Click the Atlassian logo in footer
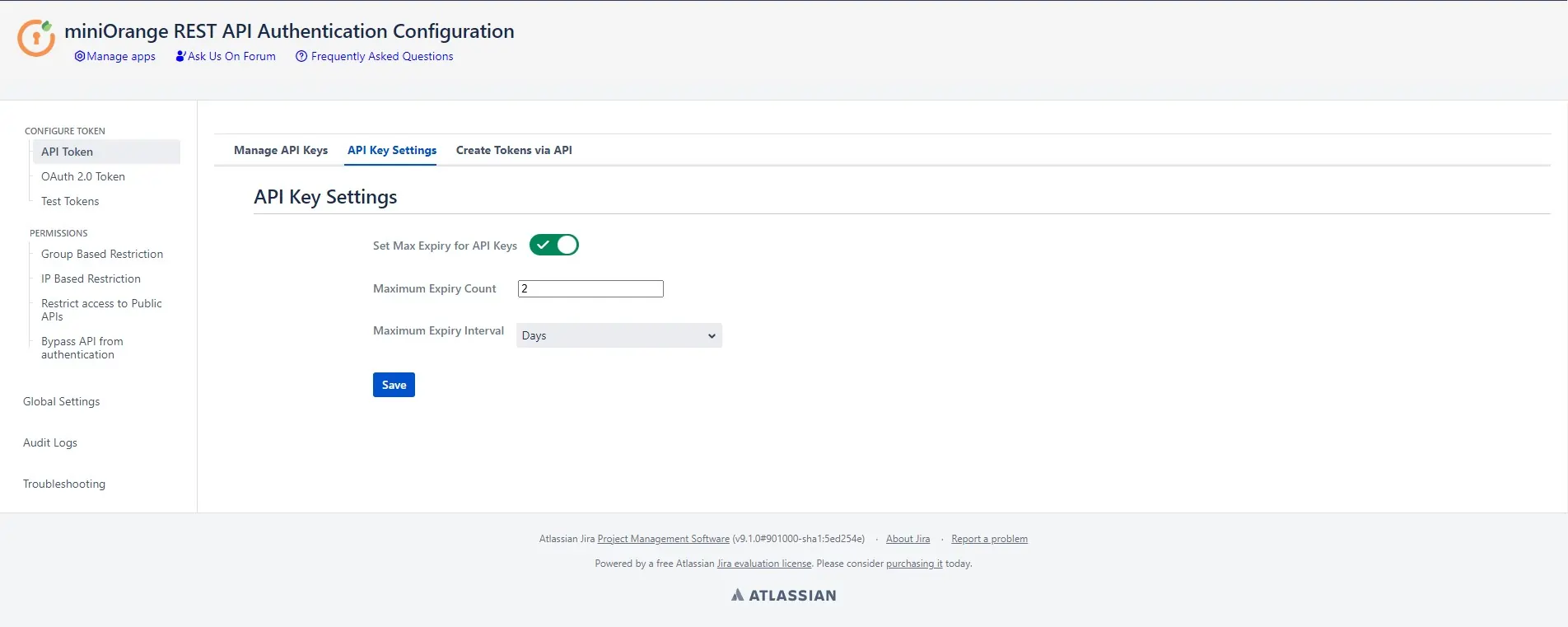Image resolution: width=1568 pixels, height=627 pixels. (x=783, y=595)
